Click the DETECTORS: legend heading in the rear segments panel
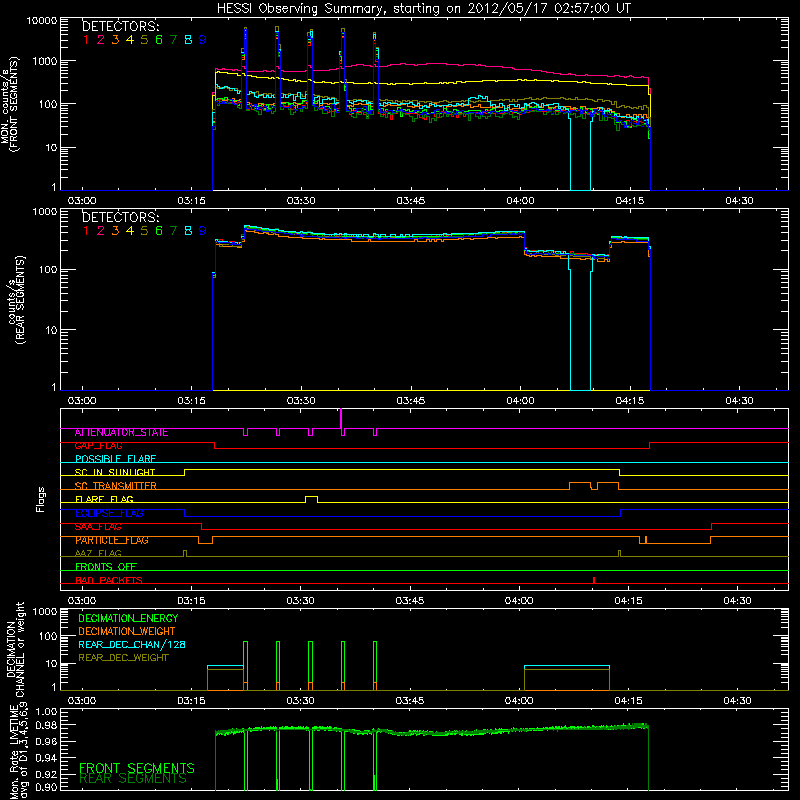The width and height of the screenshot is (800, 800). coord(121,217)
